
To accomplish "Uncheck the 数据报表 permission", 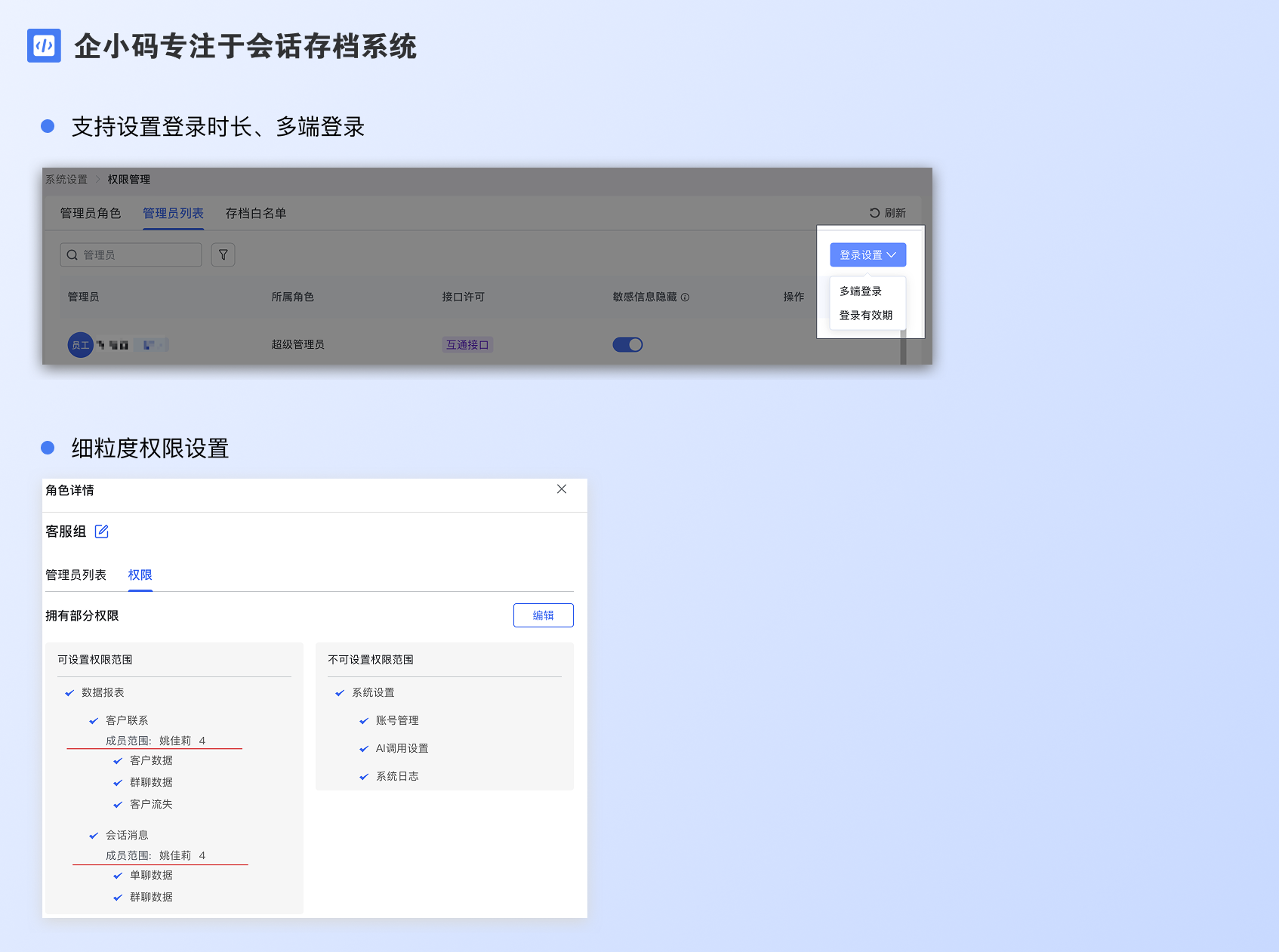I will 69,693.
